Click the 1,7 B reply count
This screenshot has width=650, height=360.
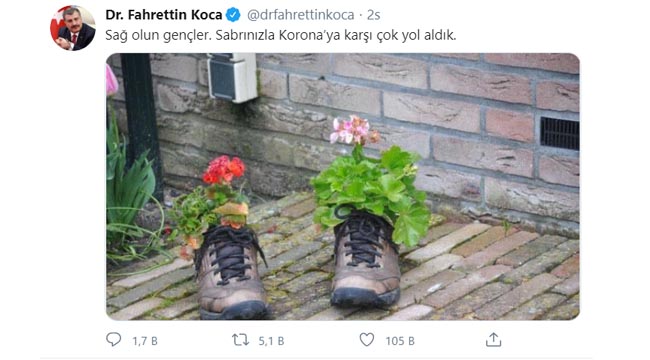tap(145, 341)
